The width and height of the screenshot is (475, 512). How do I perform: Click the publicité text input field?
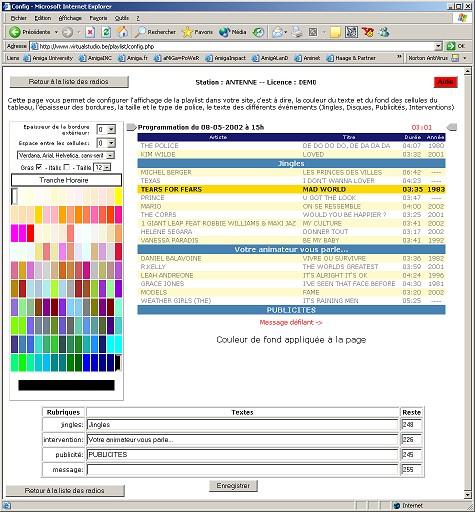[x=242, y=455]
